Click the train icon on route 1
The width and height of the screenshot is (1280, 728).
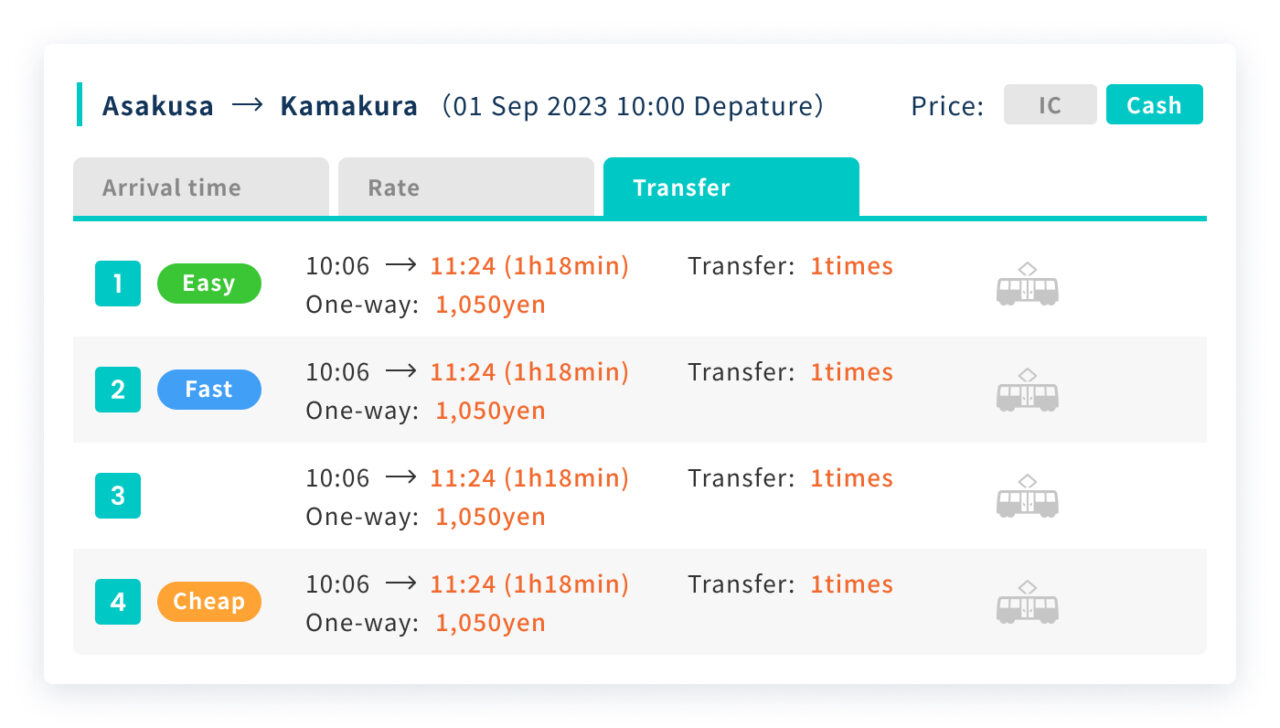(x=1027, y=284)
